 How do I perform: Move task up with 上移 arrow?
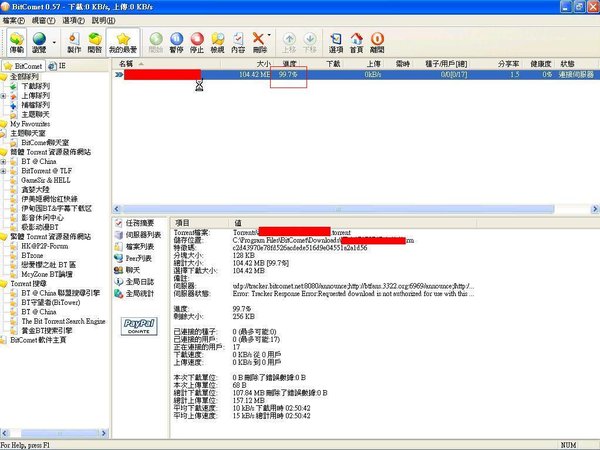coord(289,42)
